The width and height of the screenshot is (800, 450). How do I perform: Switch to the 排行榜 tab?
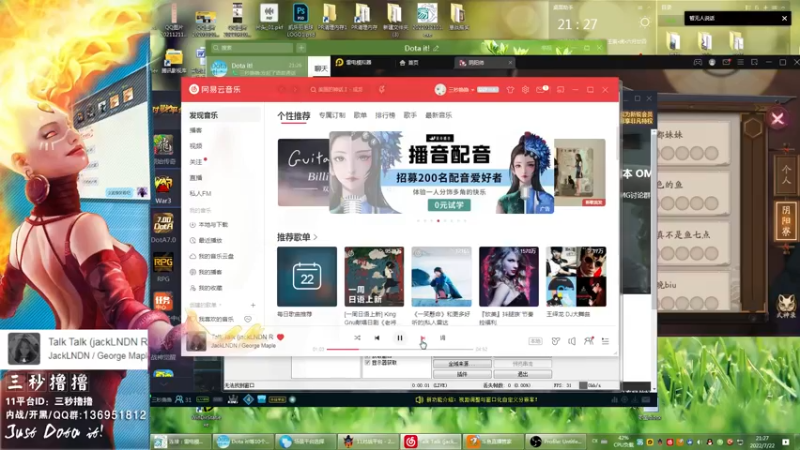pos(385,115)
